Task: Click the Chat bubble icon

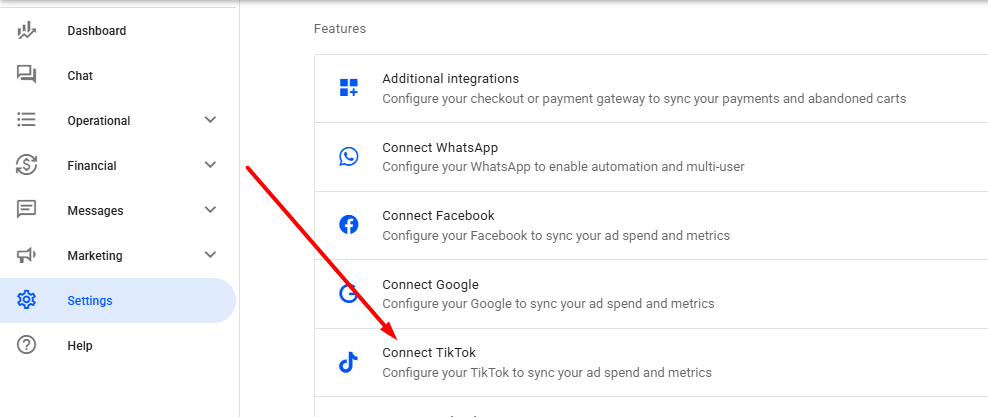Action: pyautogui.click(x=27, y=76)
